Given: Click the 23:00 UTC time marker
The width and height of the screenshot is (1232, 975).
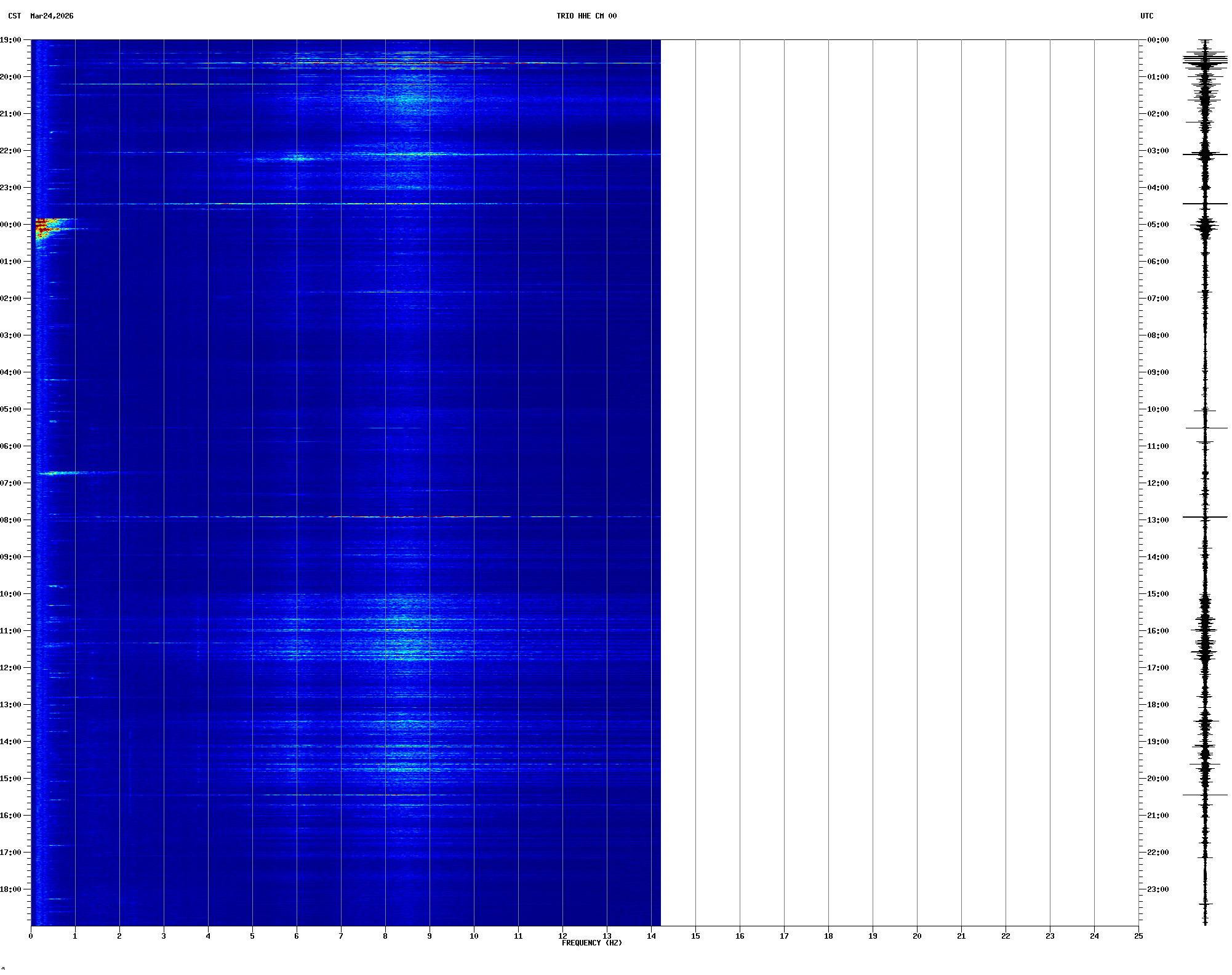Looking at the screenshot, I should pos(1158,889).
